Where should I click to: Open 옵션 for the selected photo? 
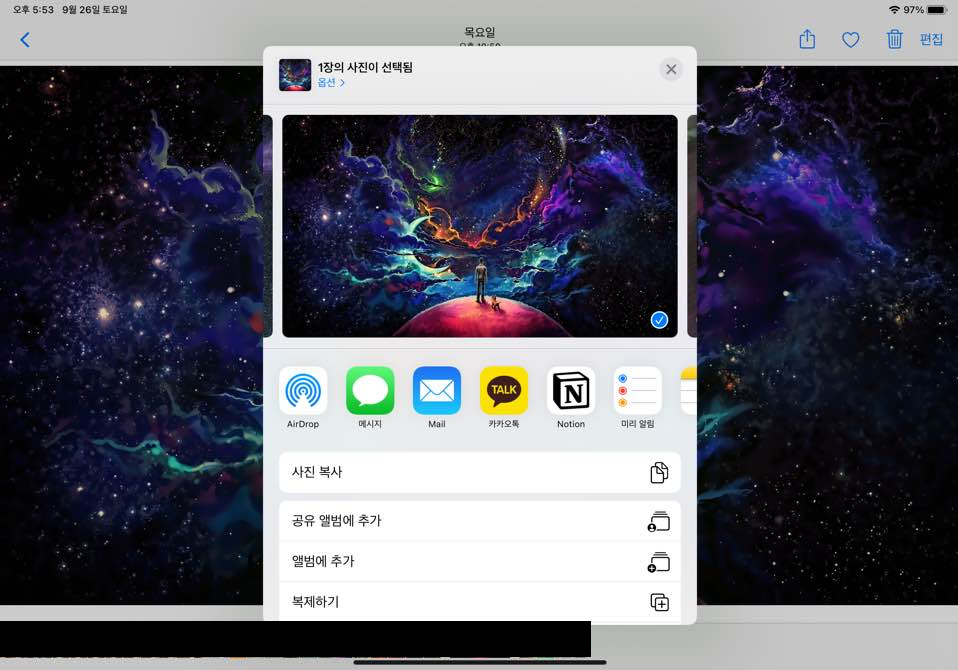click(x=331, y=82)
